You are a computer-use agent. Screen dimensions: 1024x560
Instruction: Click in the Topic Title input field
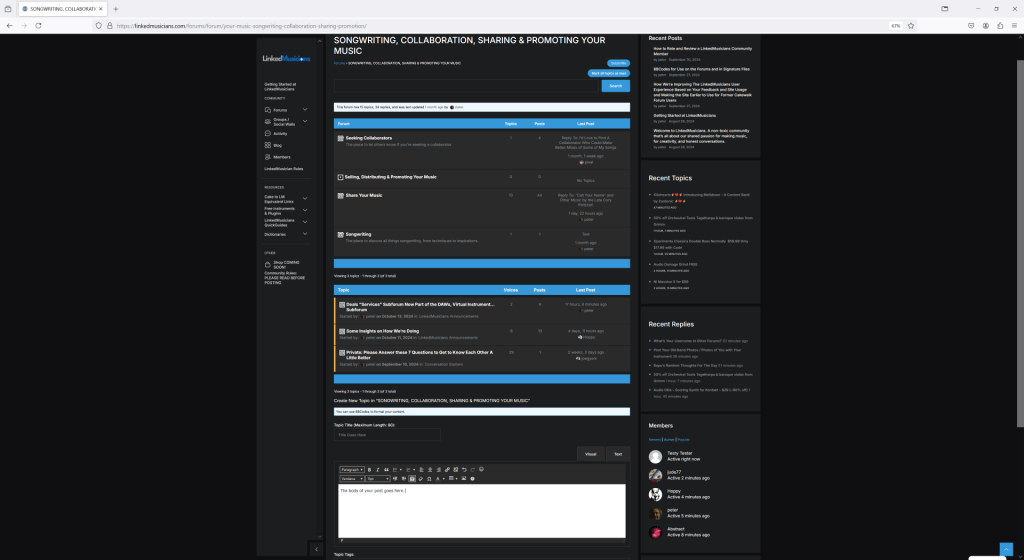[x=387, y=435]
